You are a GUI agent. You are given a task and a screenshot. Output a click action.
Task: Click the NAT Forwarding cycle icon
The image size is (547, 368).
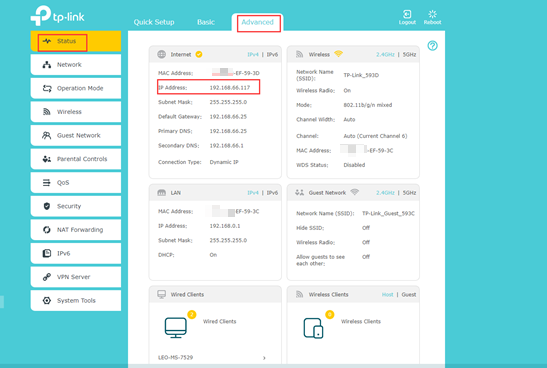47,230
